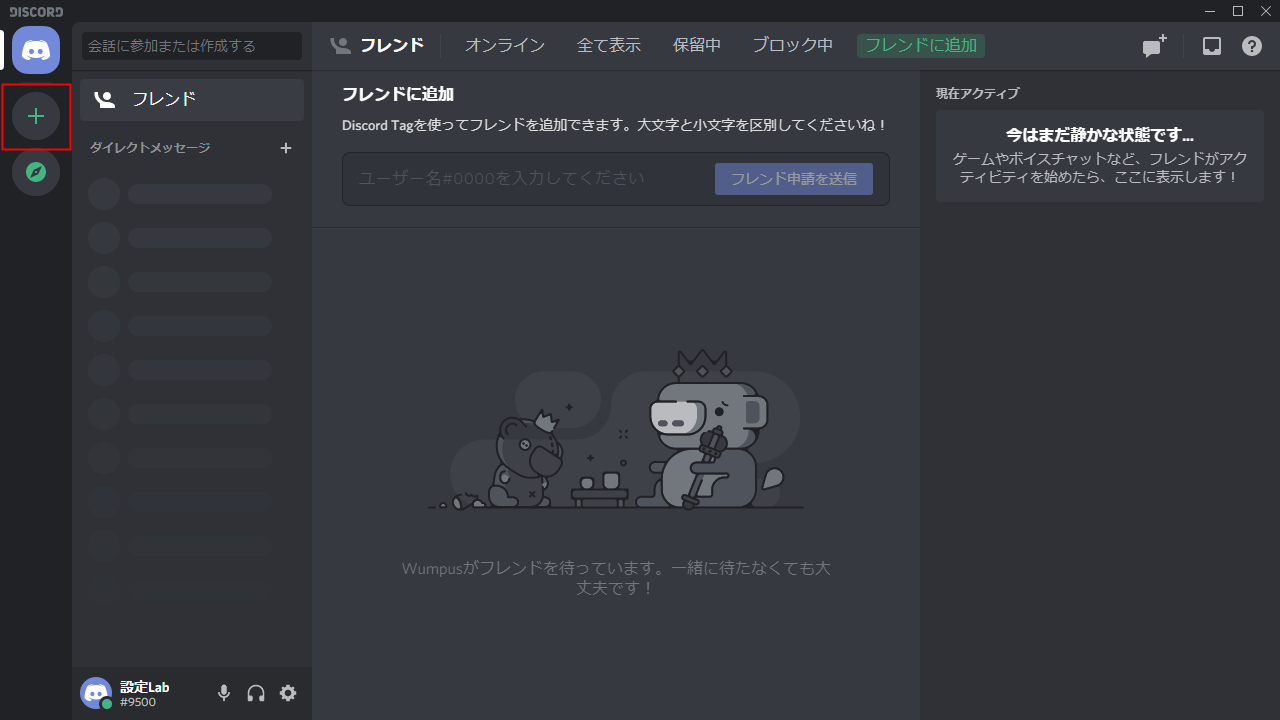Image resolution: width=1280 pixels, height=720 pixels.
Task: Open the help question mark icon
Action: point(1252,46)
